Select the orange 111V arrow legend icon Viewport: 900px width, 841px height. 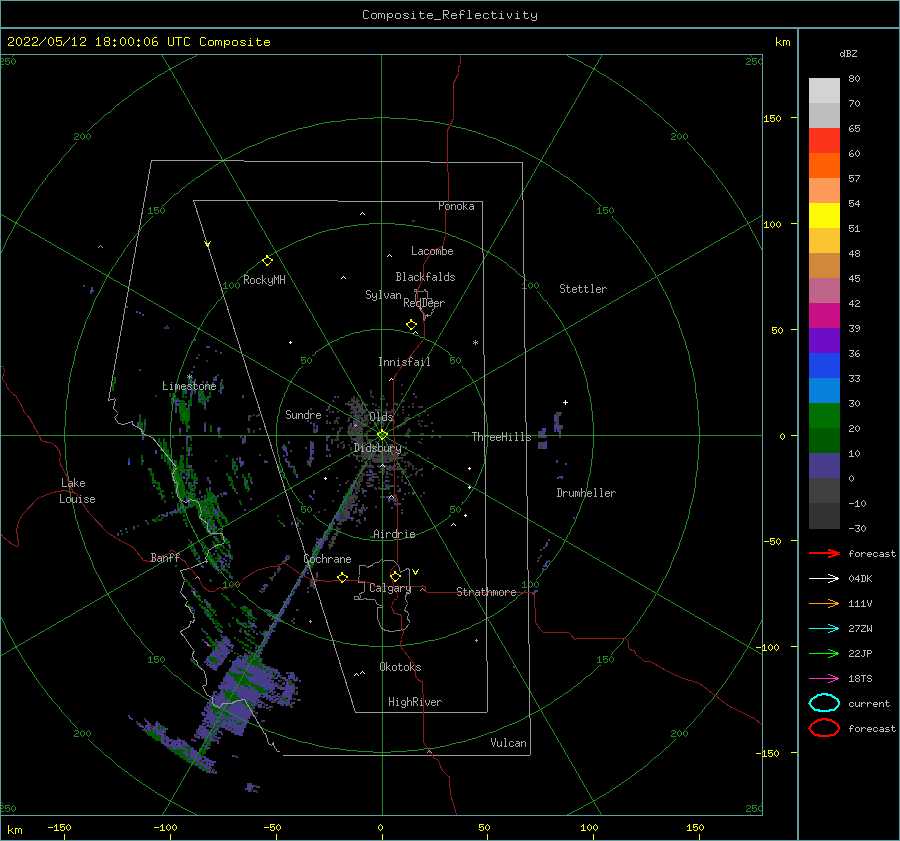pyautogui.click(x=824, y=603)
